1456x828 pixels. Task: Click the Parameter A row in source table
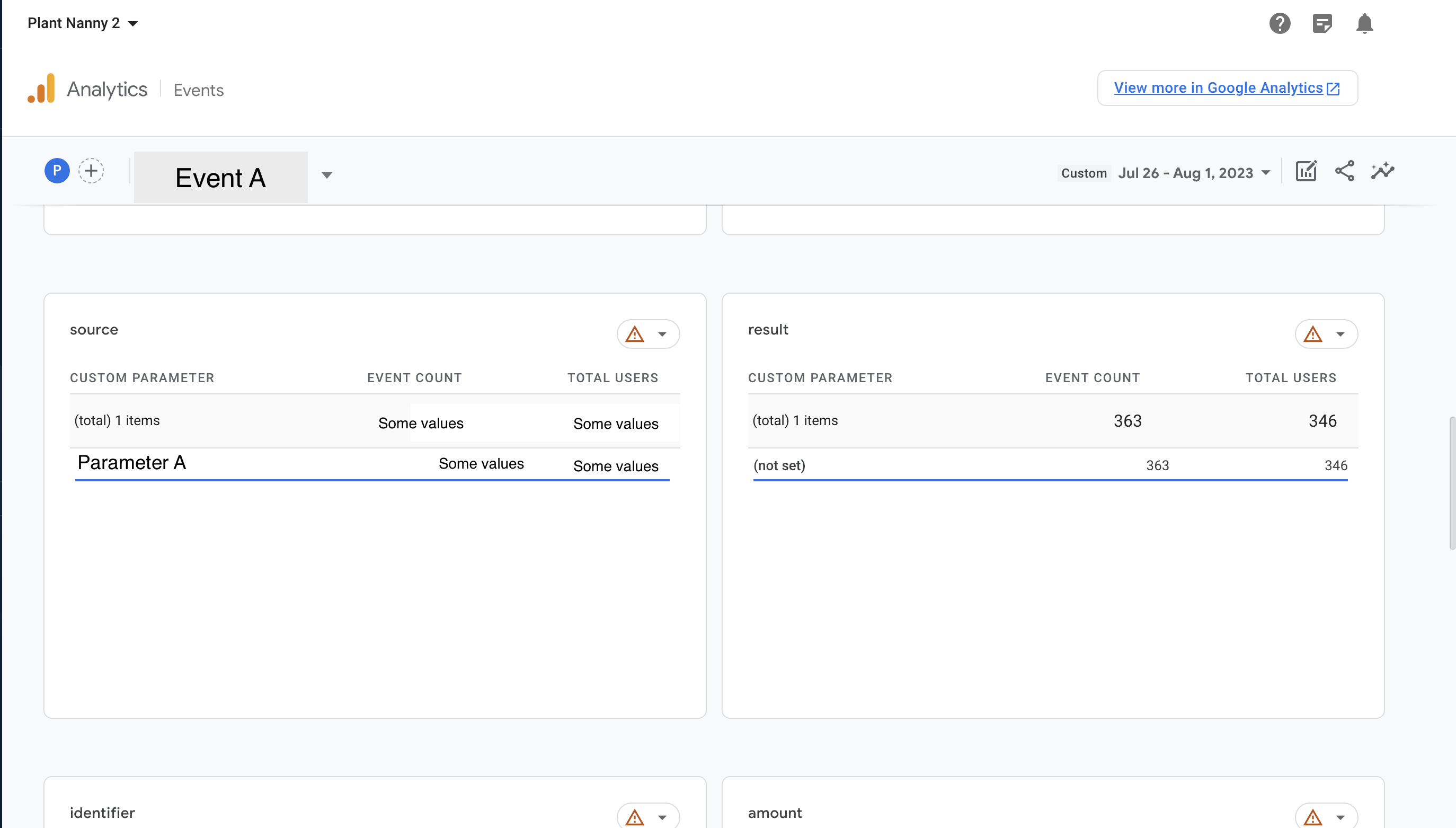point(132,463)
